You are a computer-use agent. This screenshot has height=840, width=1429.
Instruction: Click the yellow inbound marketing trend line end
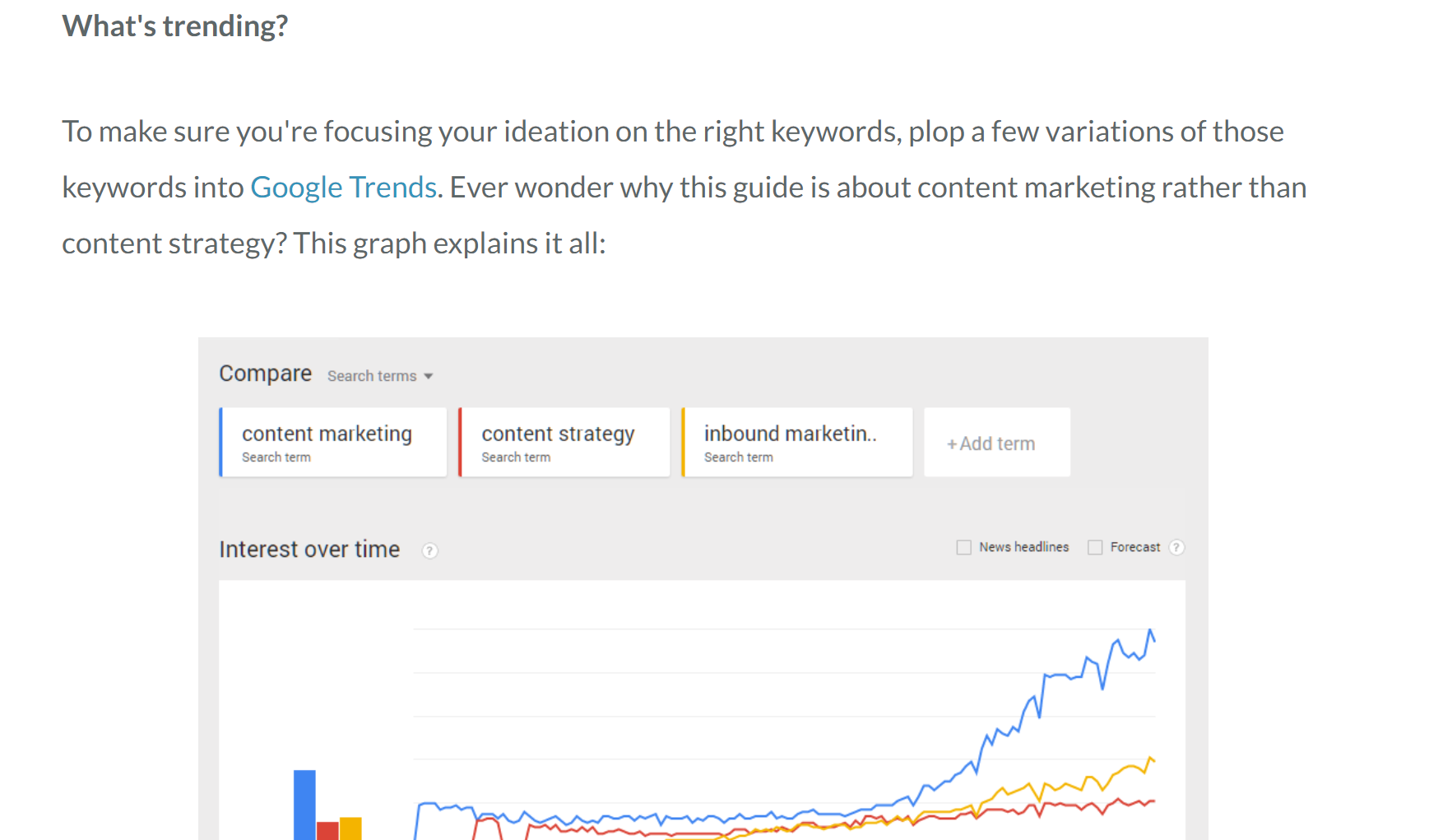pyautogui.click(x=1152, y=759)
